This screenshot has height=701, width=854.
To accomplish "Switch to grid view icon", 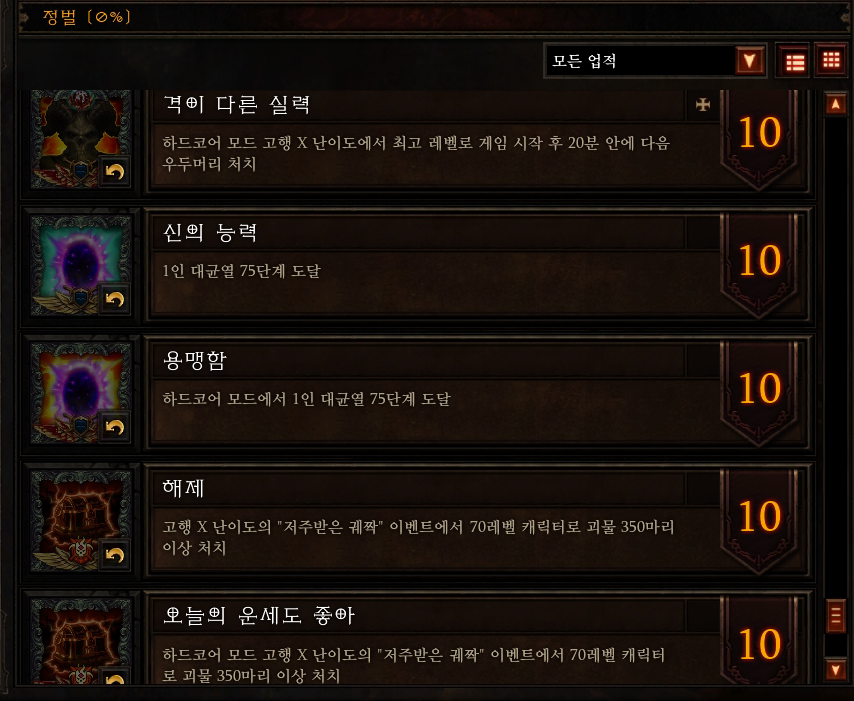I will (831, 60).
